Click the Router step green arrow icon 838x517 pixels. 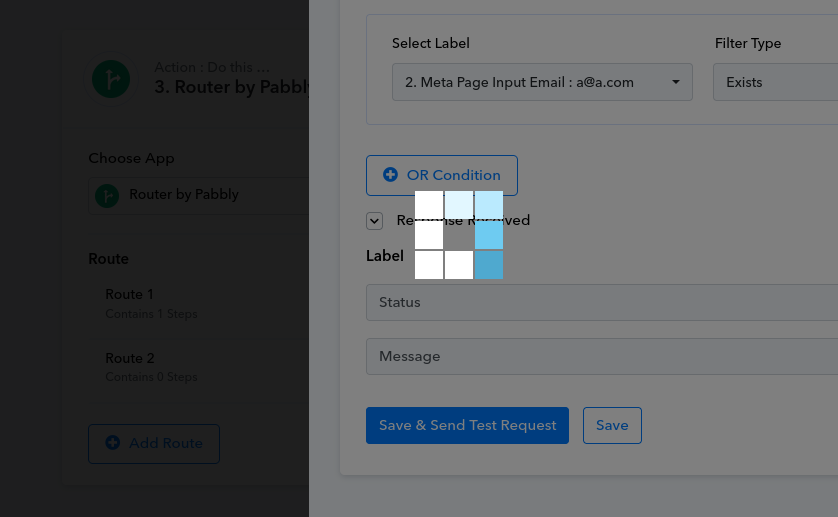point(111,79)
